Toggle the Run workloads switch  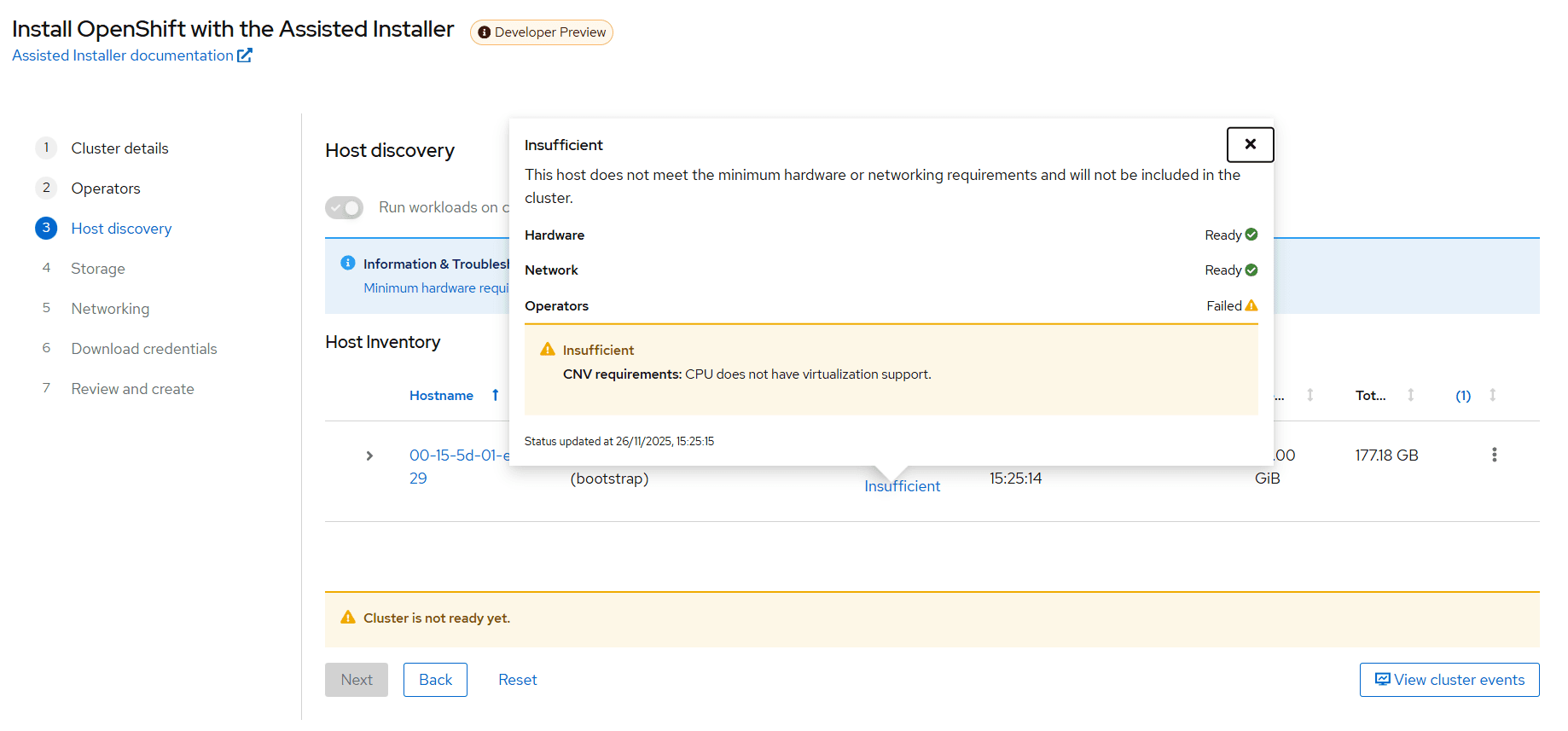pyautogui.click(x=345, y=207)
